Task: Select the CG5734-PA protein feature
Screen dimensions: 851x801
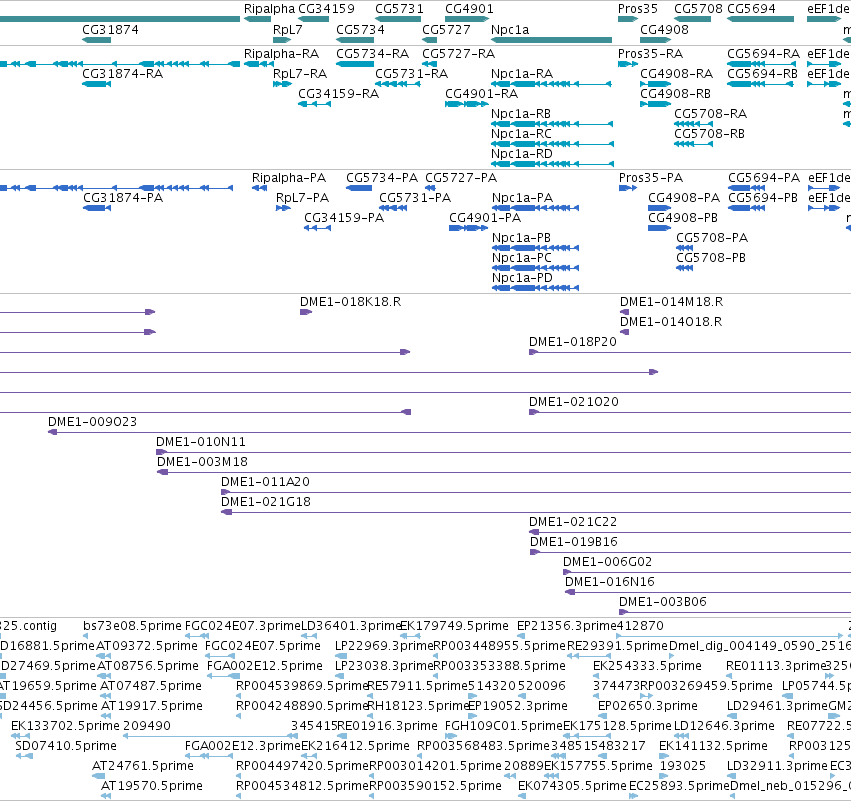Action: point(359,188)
